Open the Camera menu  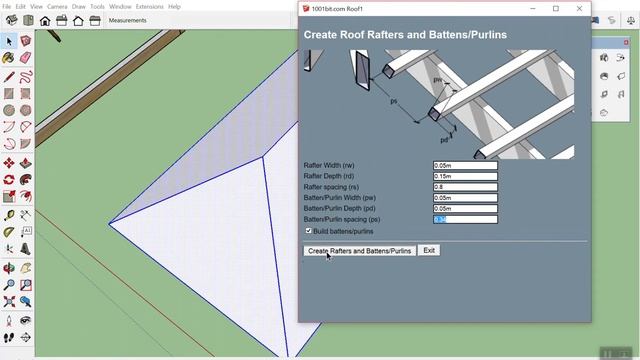(x=57, y=7)
